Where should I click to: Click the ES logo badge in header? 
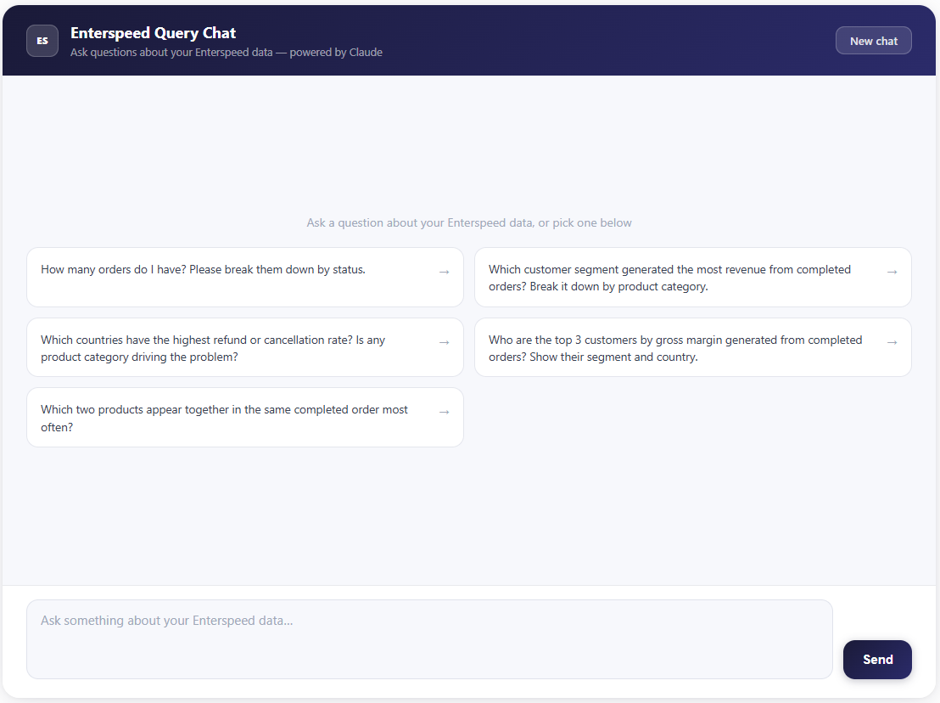42,41
